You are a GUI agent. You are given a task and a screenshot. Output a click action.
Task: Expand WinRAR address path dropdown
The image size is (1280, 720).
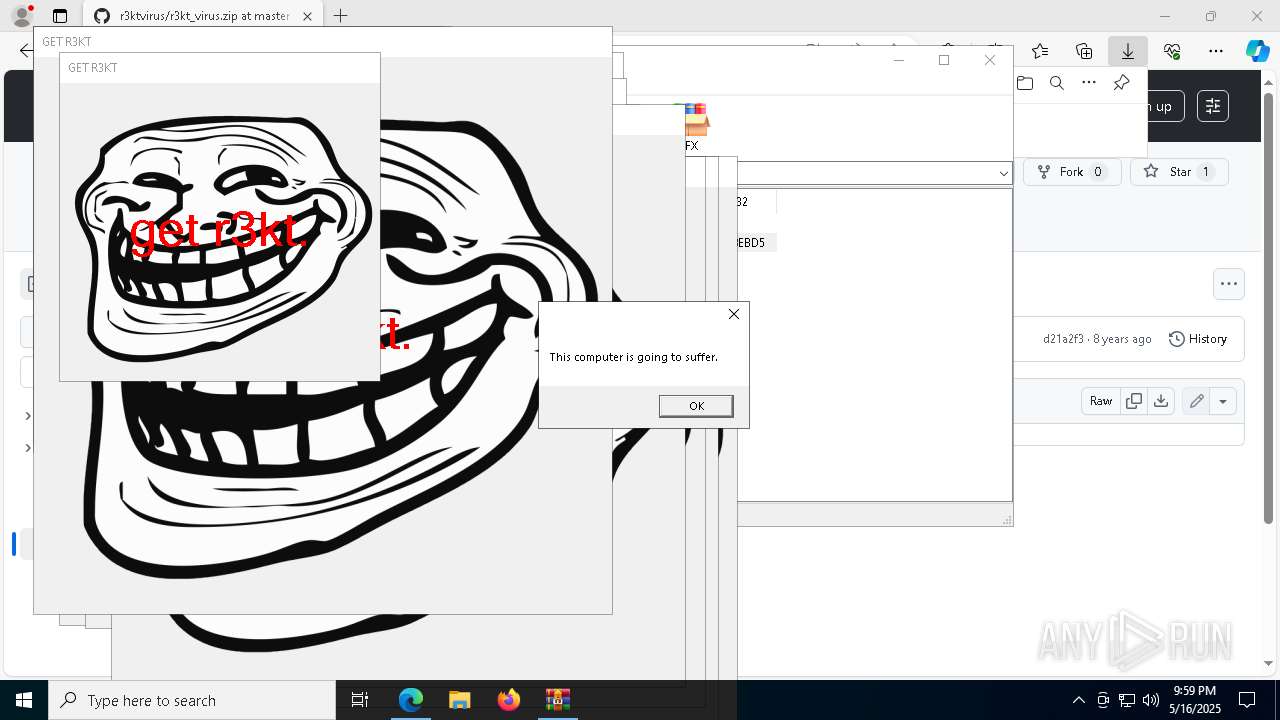coord(1003,173)
